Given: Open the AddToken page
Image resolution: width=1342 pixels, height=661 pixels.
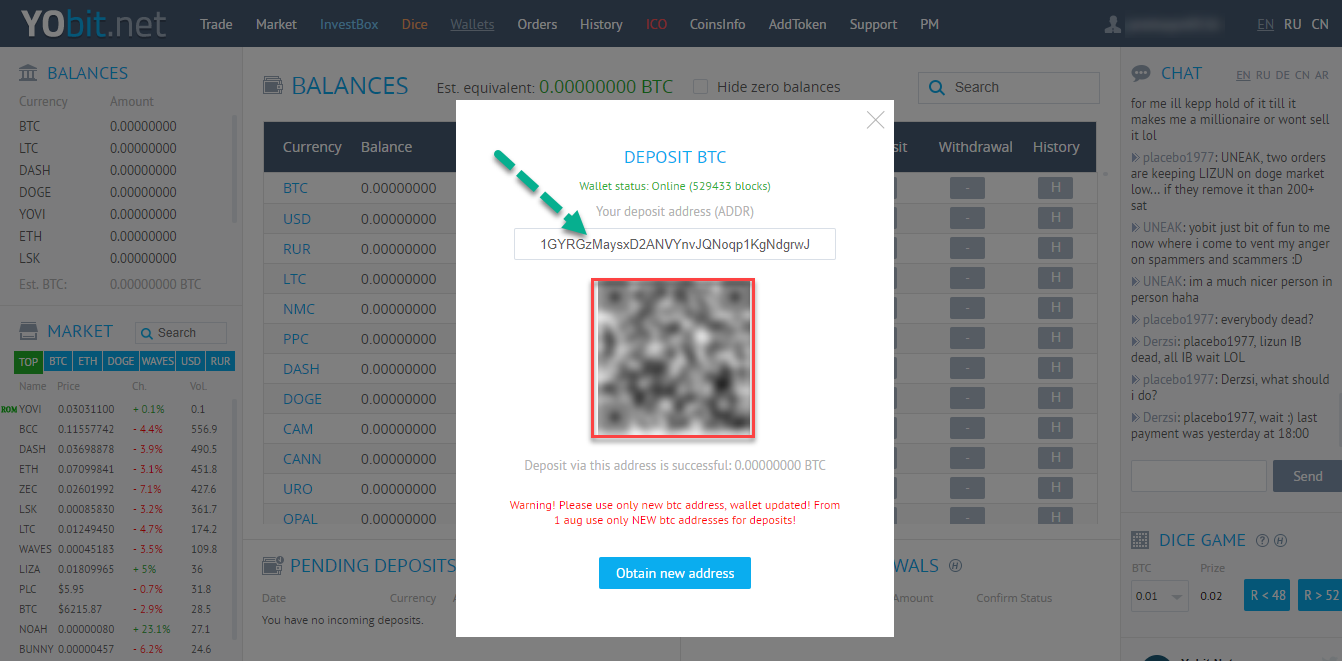Looking at the screenshot, I should point(797,24).
